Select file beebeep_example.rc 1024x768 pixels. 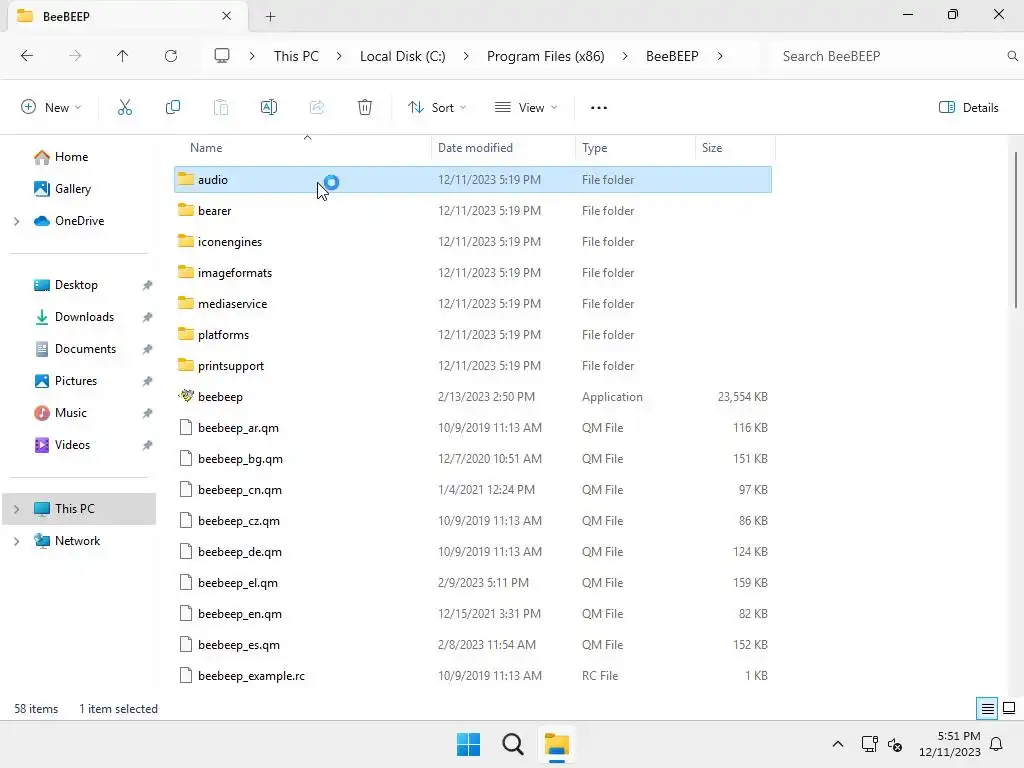coord(473,676)
